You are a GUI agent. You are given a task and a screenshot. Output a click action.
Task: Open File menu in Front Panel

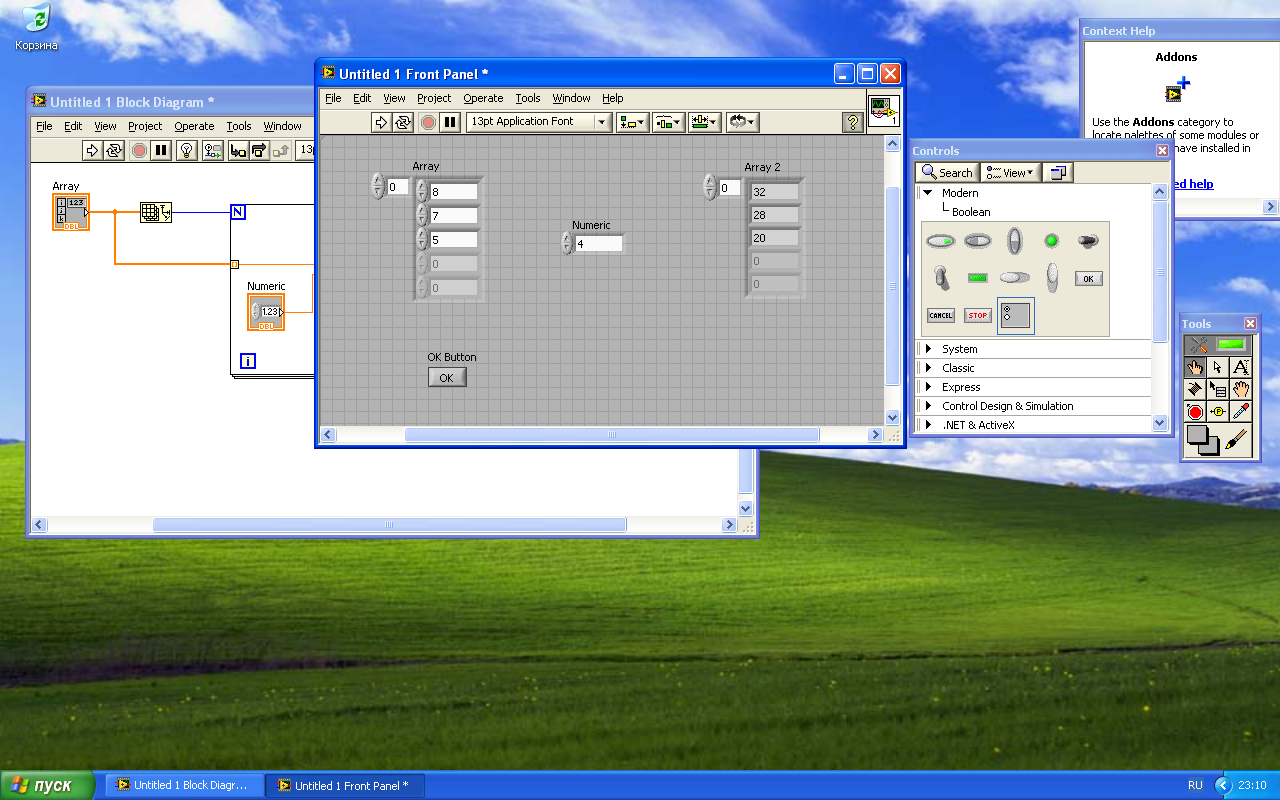(333, 98)
